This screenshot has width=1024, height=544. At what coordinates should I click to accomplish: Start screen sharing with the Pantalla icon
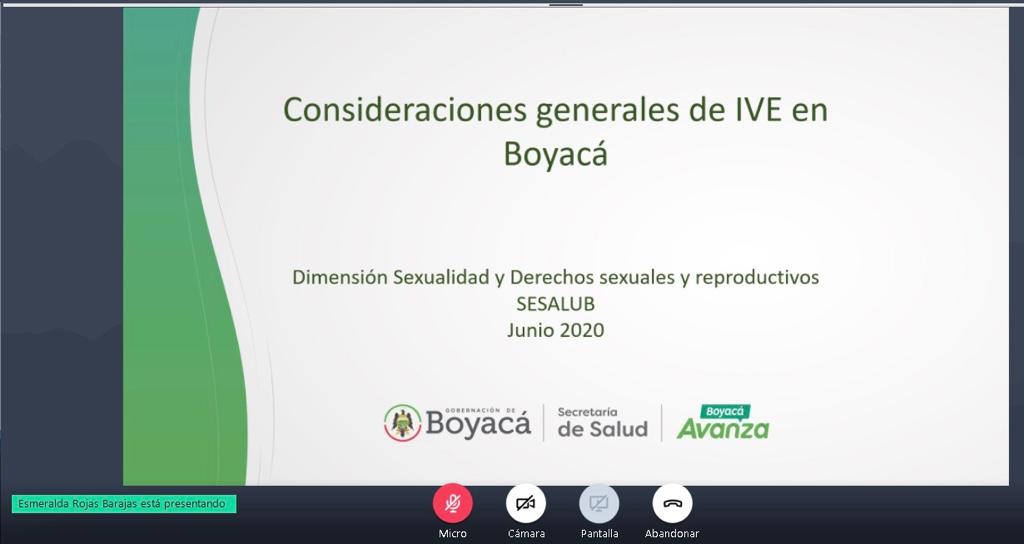tap(599, 503)
